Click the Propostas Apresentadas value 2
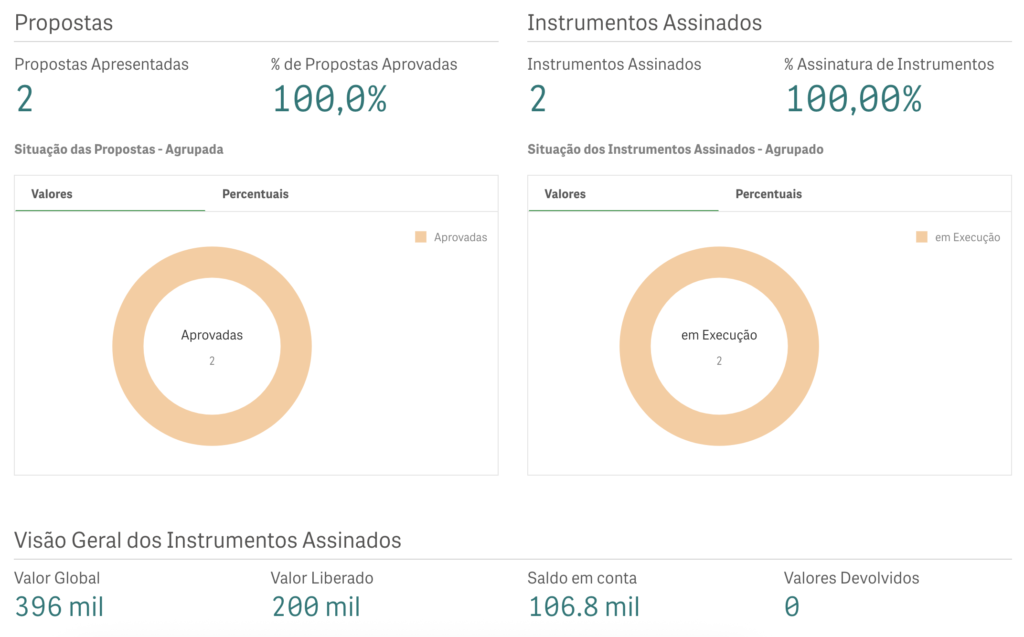 click(24, 99)
